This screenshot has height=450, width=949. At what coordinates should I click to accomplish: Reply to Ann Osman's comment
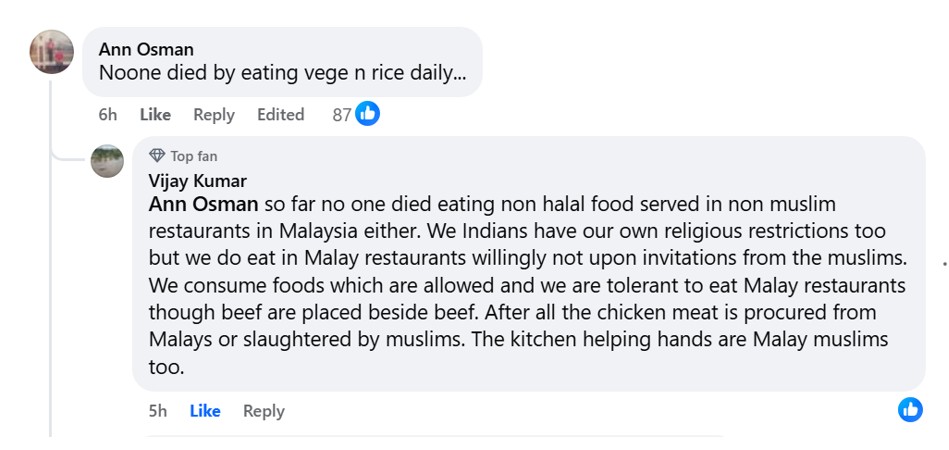click(213, 114)
